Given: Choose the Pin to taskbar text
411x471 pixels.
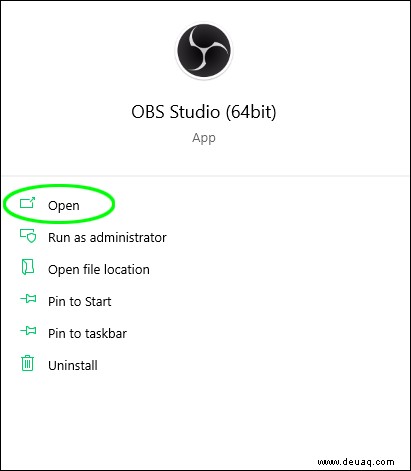Looking at the screenshot, I should click(x=87, y=333).
